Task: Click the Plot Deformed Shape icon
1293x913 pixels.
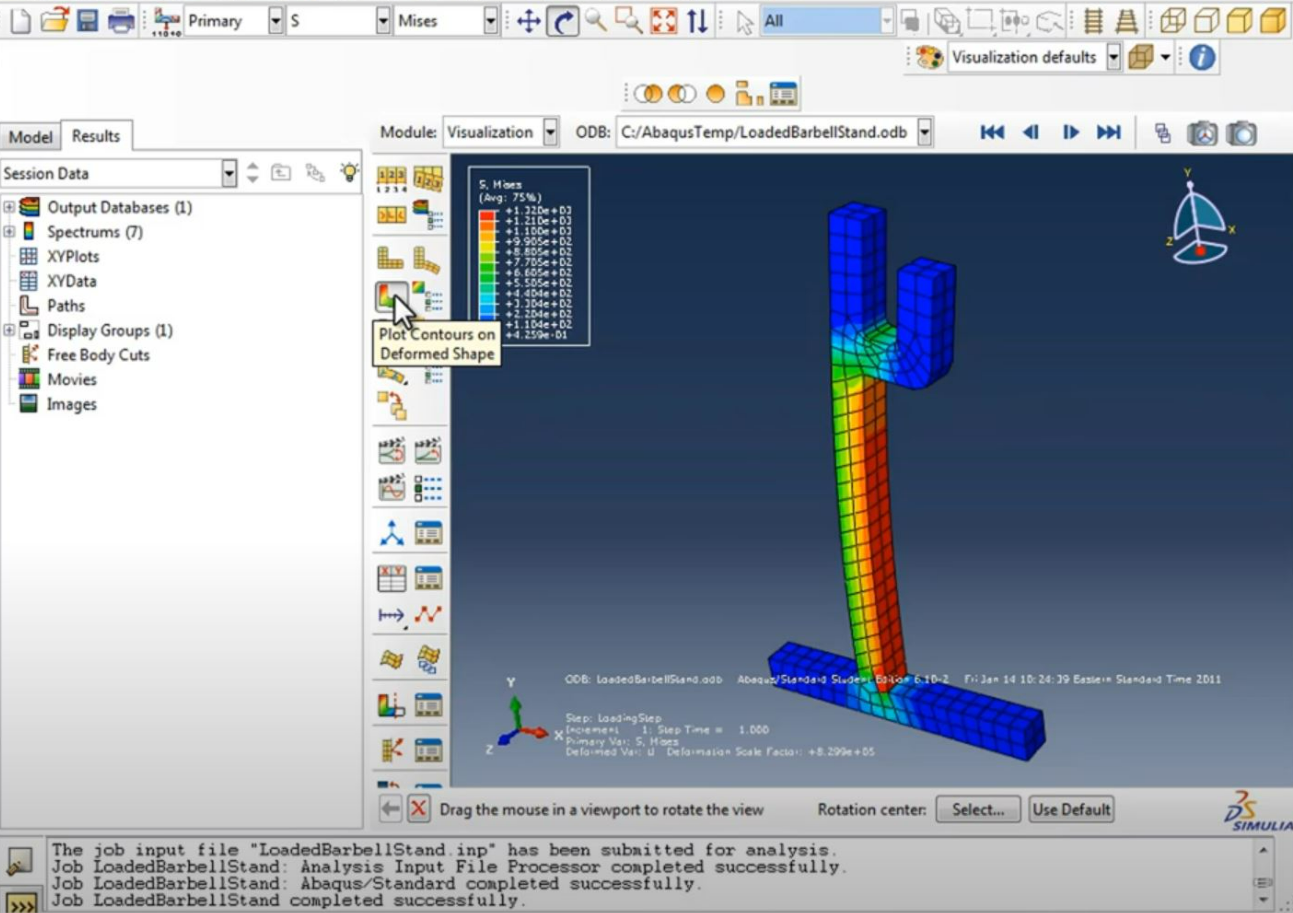Action: [x=427, y=259]
